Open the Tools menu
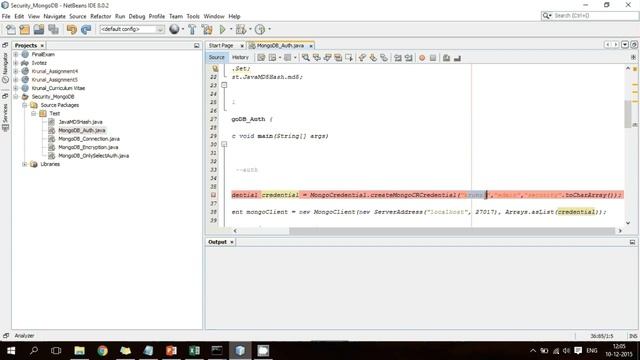 193,16
